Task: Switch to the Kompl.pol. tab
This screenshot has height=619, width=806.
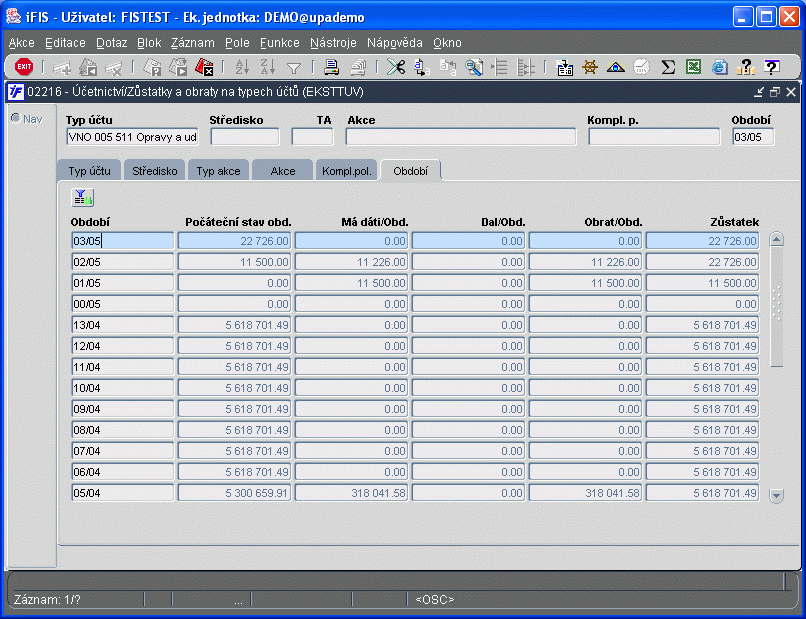Action: pos(346,171)
